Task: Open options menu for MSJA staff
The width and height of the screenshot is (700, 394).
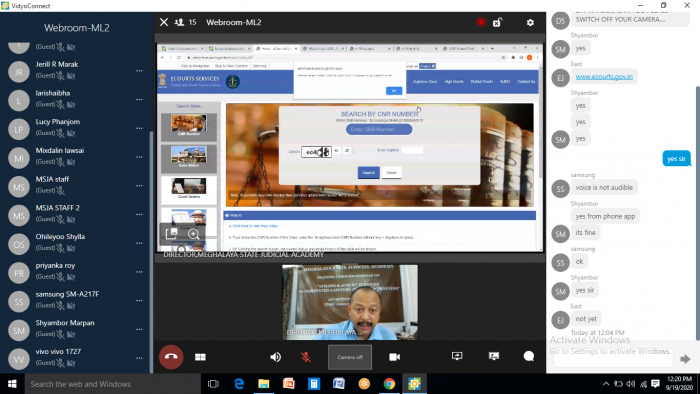Action: pyautogui.click(x=139, y=186)
